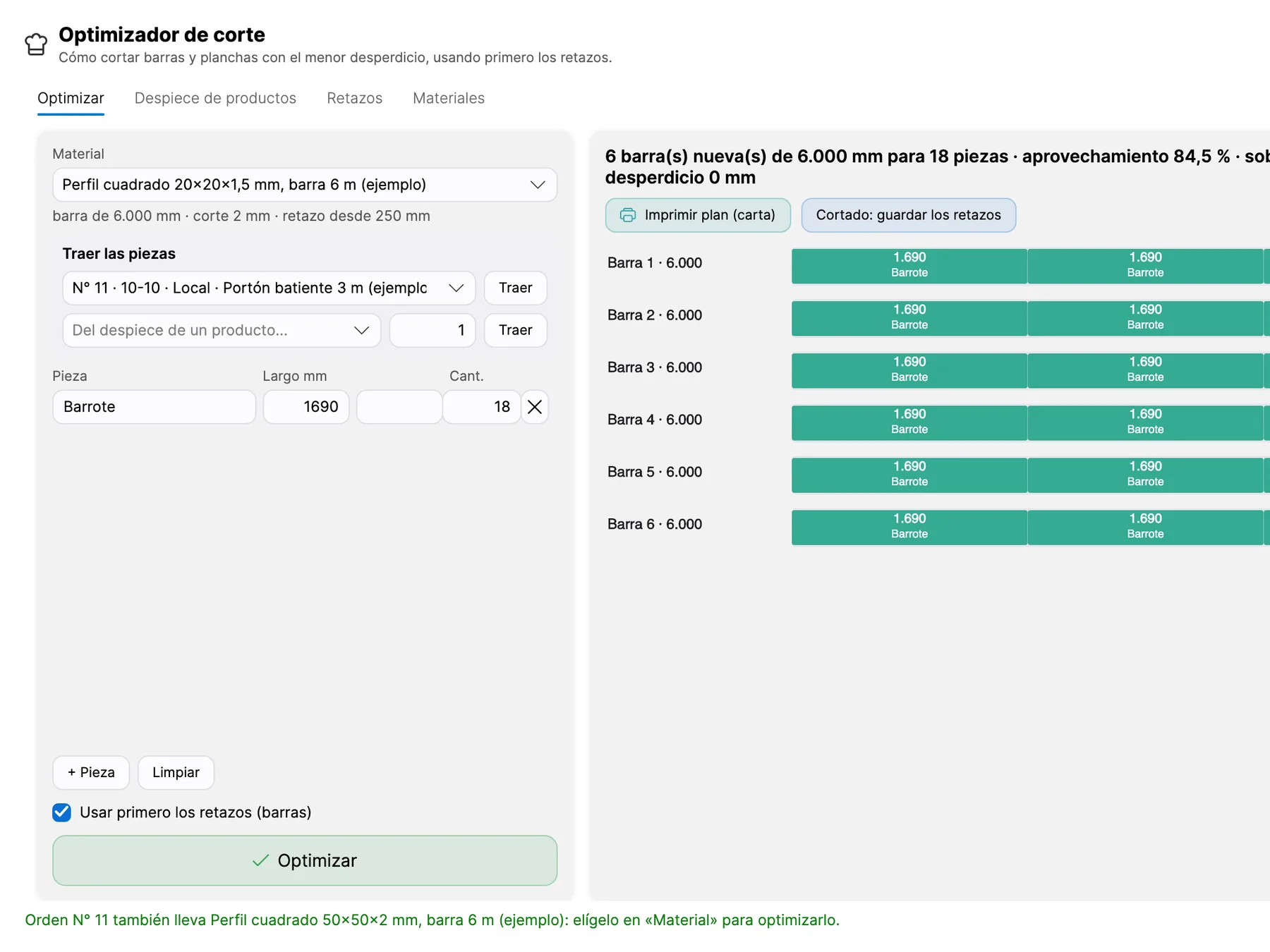This screenshot has width=1270, height=952.
Task: Open the Material dropdown
Action: [305, 185]
